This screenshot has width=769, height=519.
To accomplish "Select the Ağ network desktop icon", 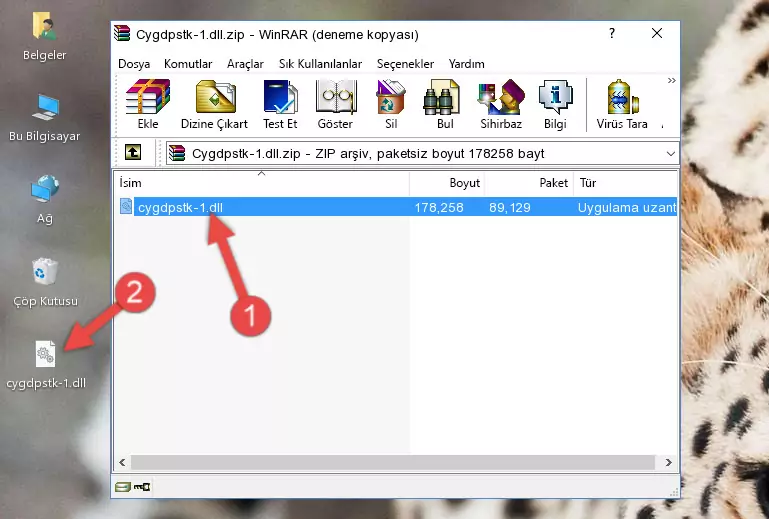I will [x=45, y=200].
